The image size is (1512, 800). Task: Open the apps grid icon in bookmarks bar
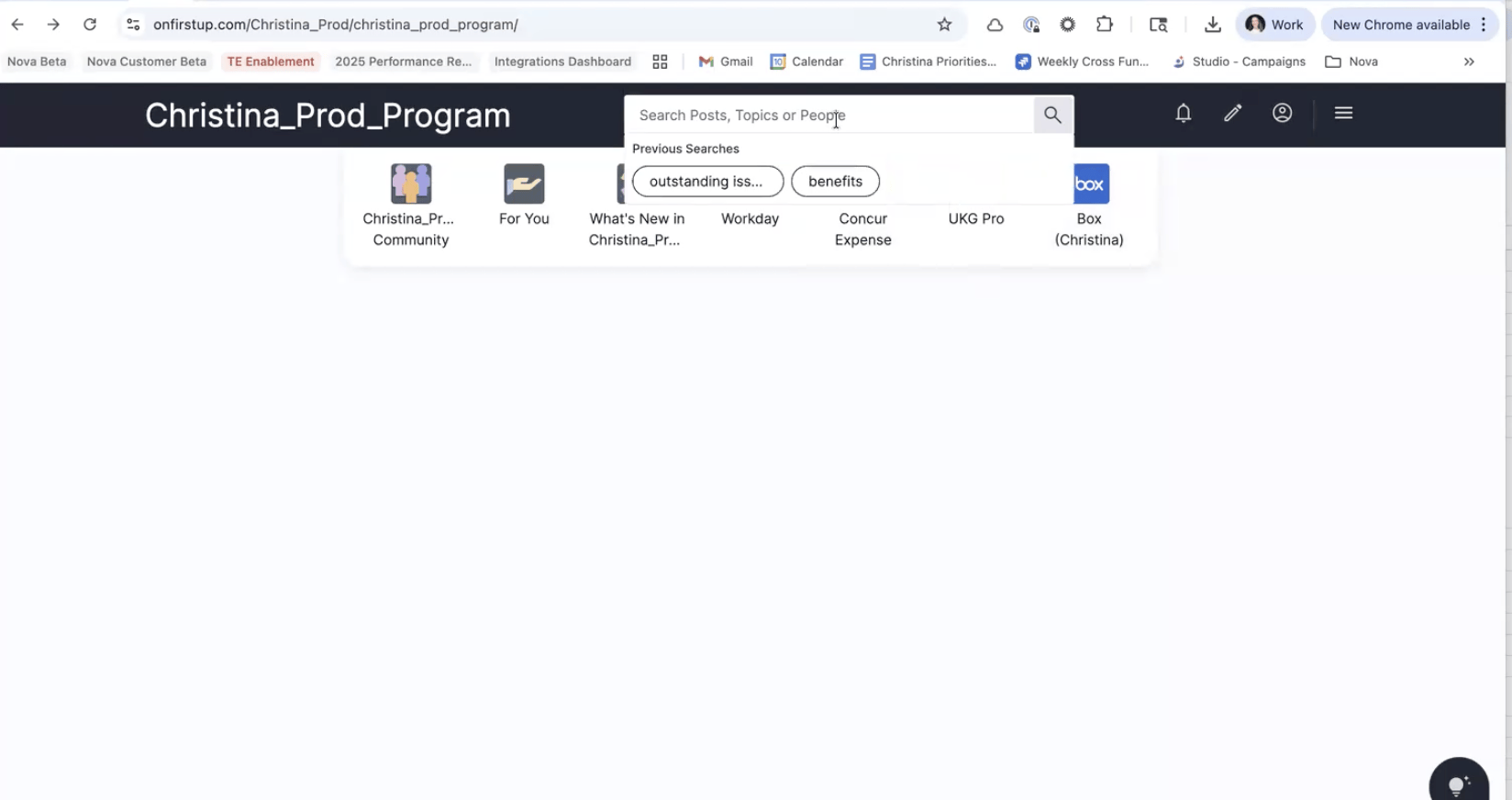tap(660, 61)
